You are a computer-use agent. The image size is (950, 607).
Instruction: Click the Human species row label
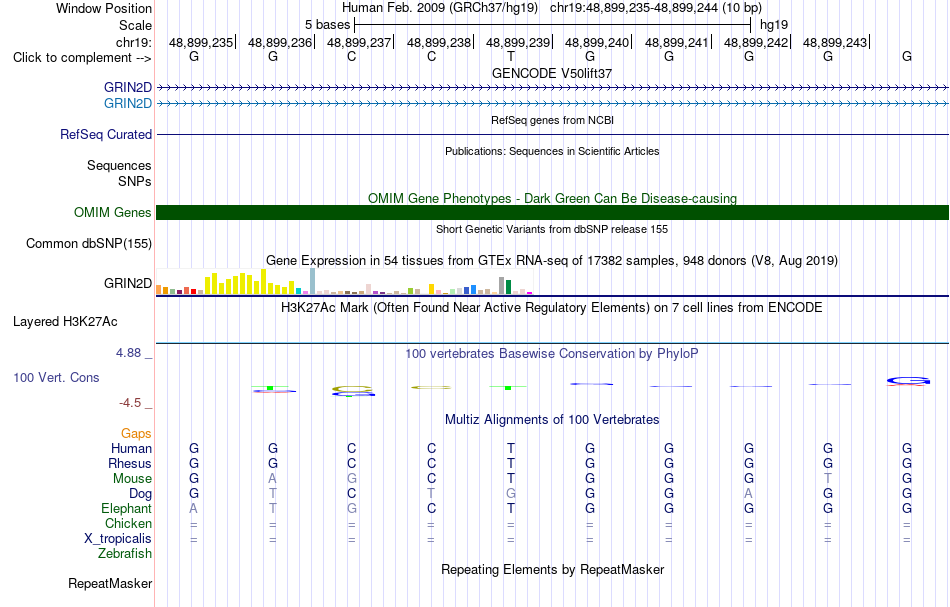pyautogui.click(x=131, y=449)
